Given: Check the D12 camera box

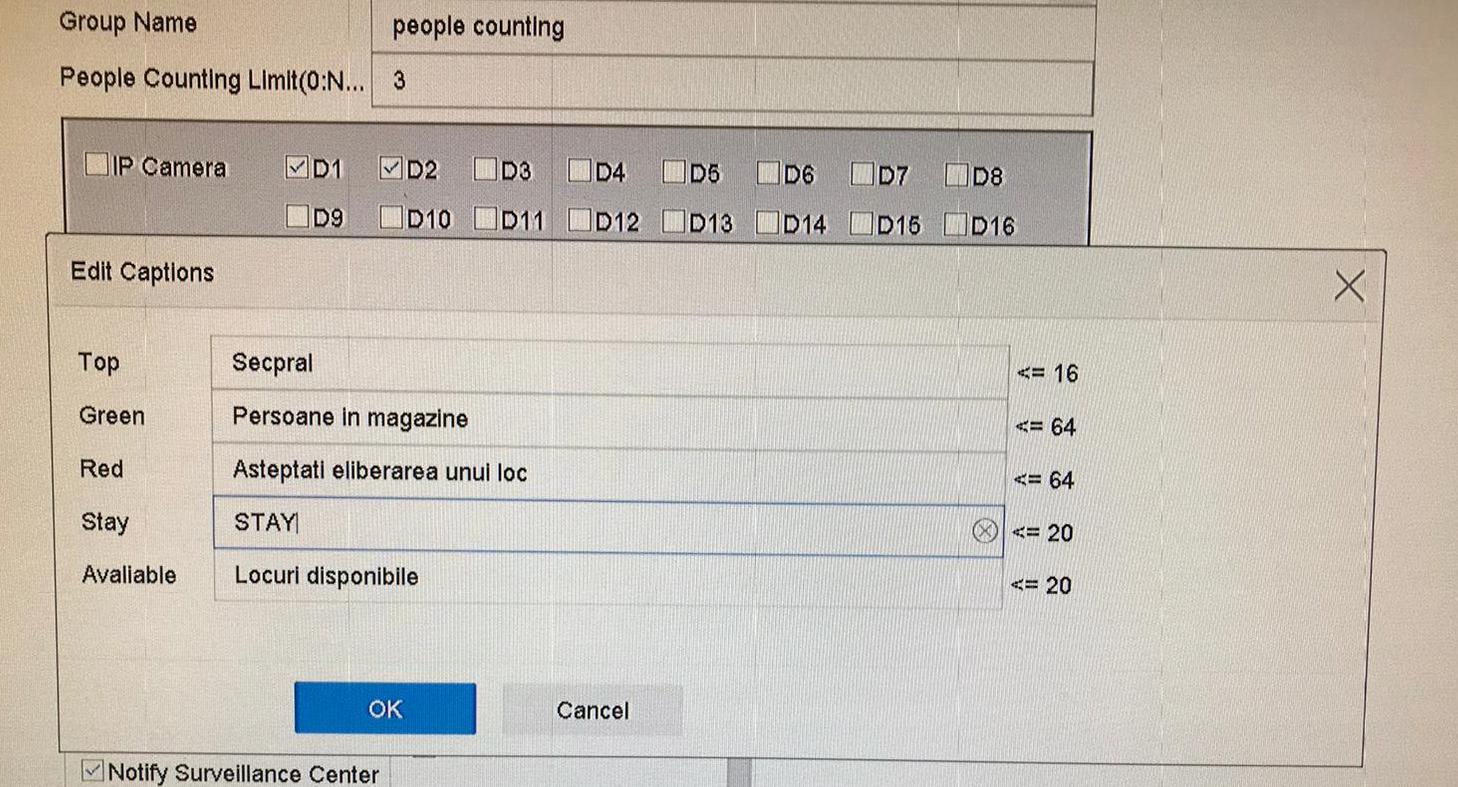Looking at the screenshot, I should click(x=580, y=221).
